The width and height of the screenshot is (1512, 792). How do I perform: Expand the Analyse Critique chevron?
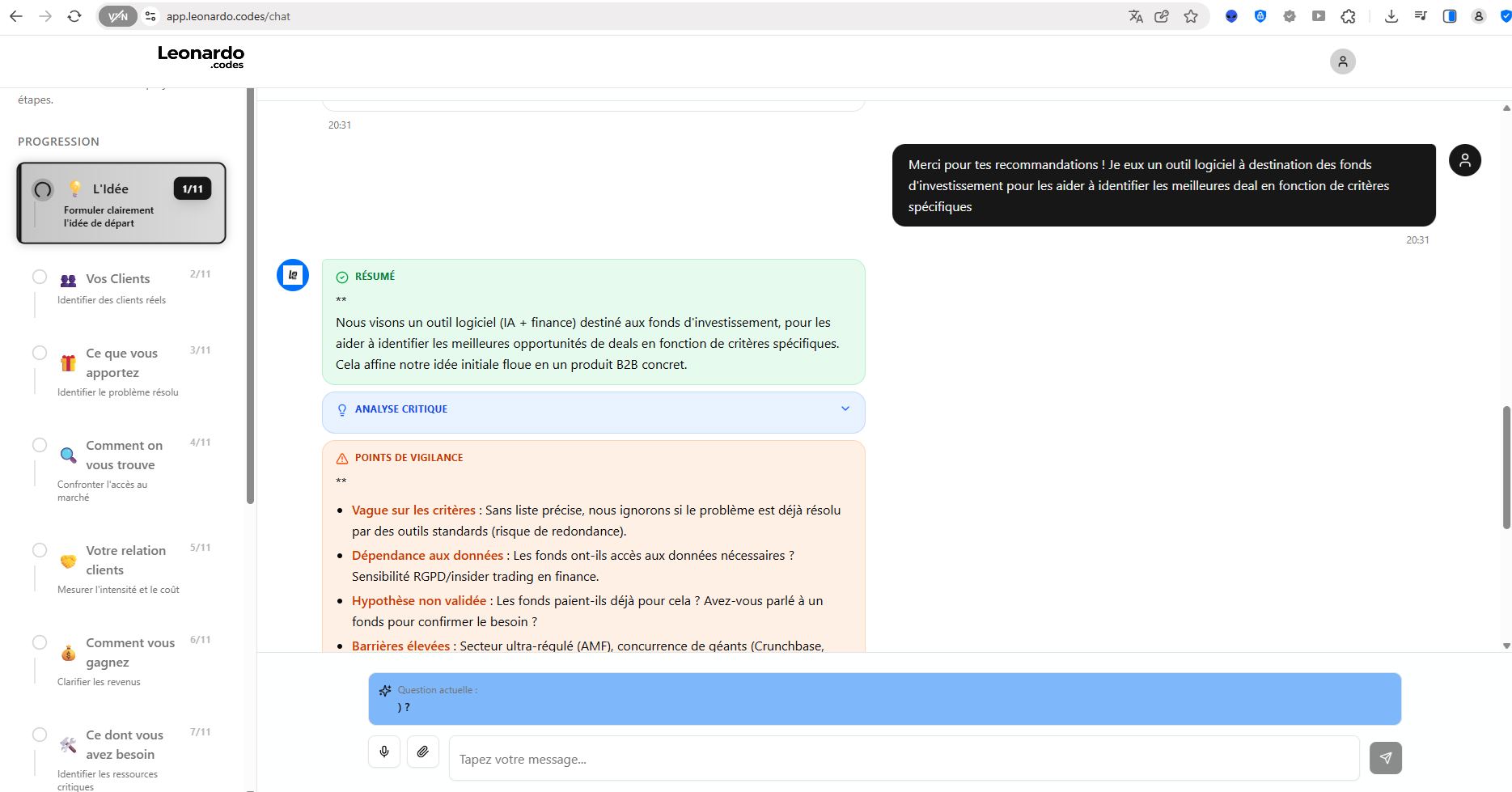(845, 409)
